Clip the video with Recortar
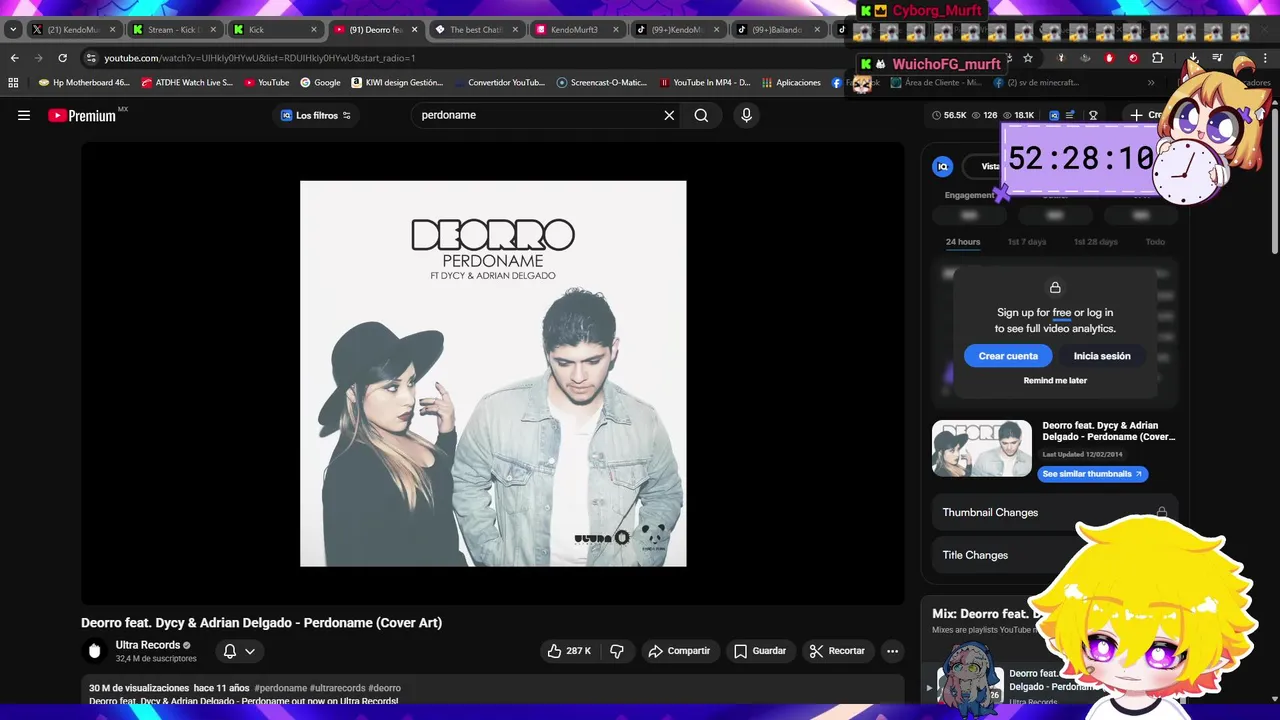The height and width of the screenshot is (720, 1280). coord(837,651)
